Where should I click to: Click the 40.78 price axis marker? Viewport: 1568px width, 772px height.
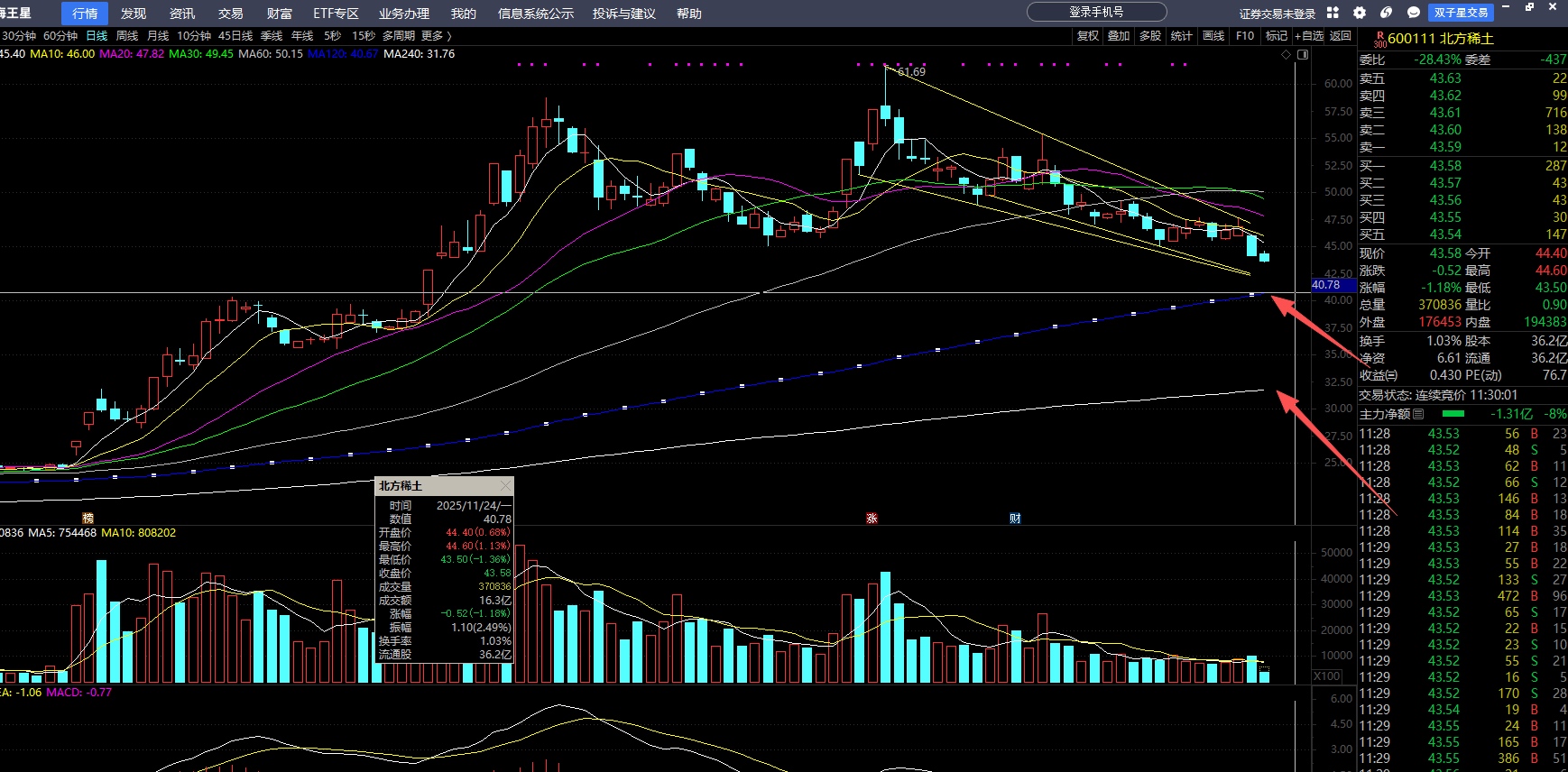click(1332, 285)
